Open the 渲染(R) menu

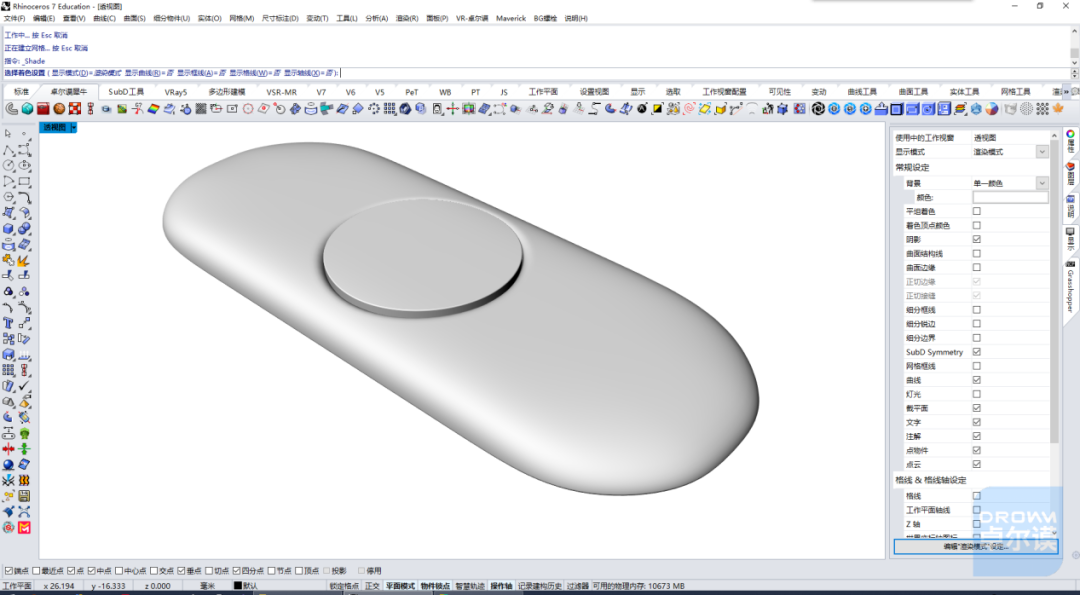(x=406, y=19)
